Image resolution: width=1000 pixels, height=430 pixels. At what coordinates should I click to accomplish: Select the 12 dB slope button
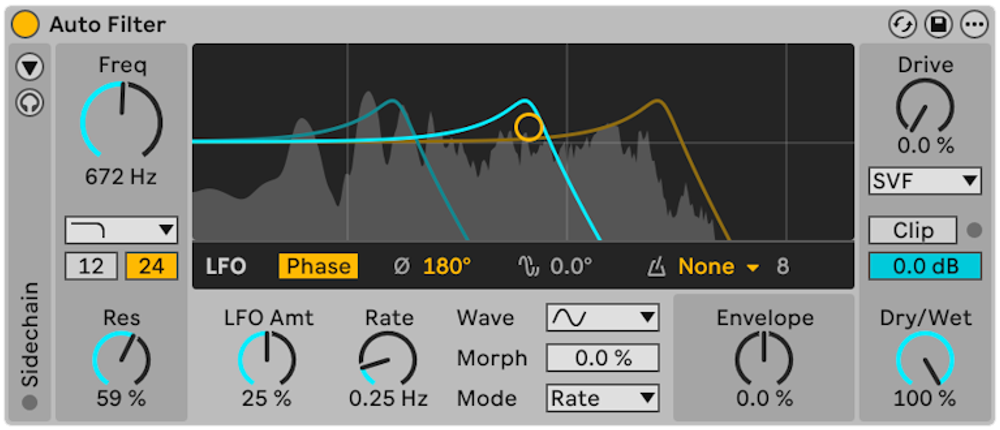pyautogui.click(x=91, y=266)
